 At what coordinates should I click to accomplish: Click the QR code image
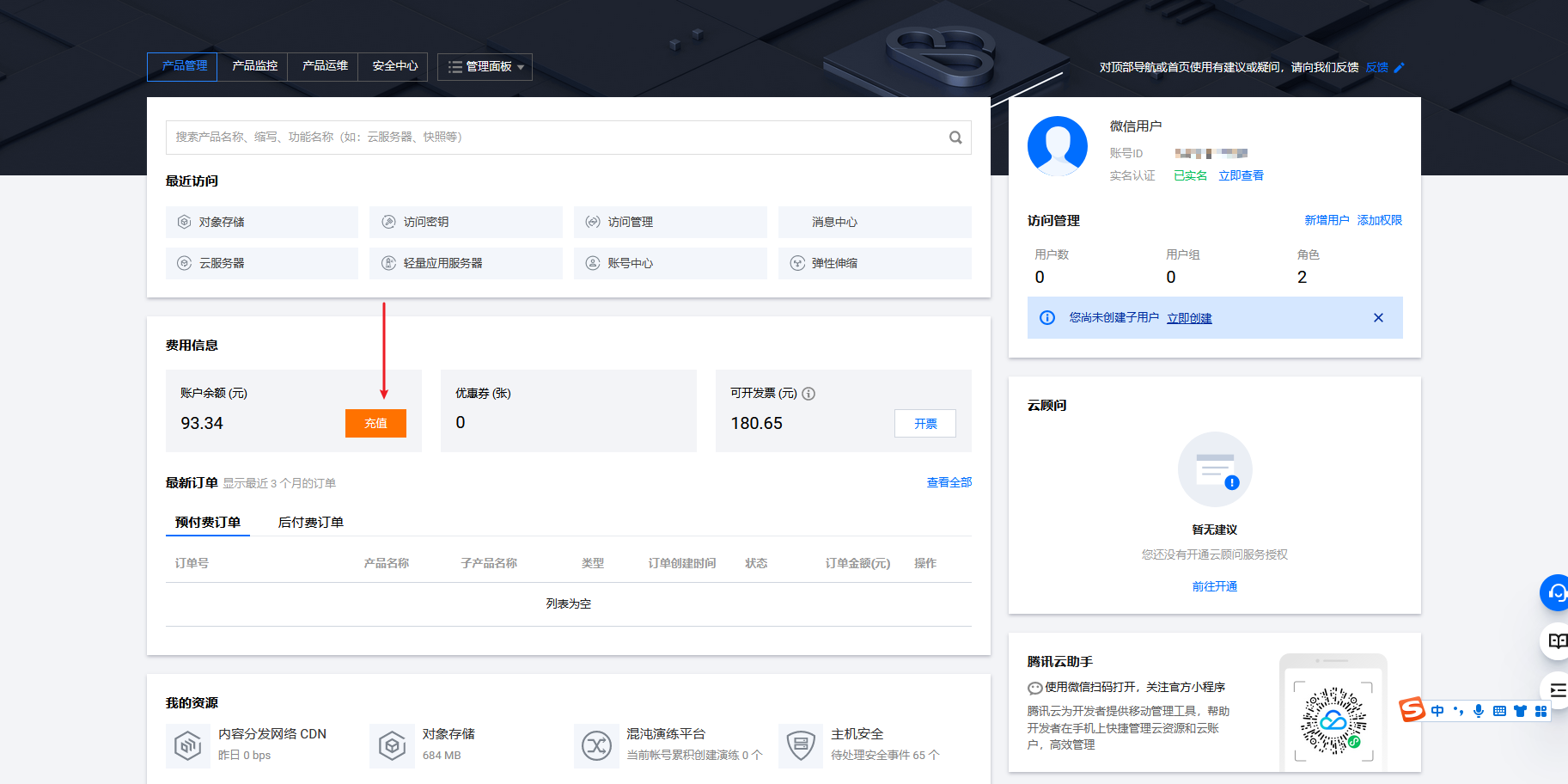tap(1333, 720)
